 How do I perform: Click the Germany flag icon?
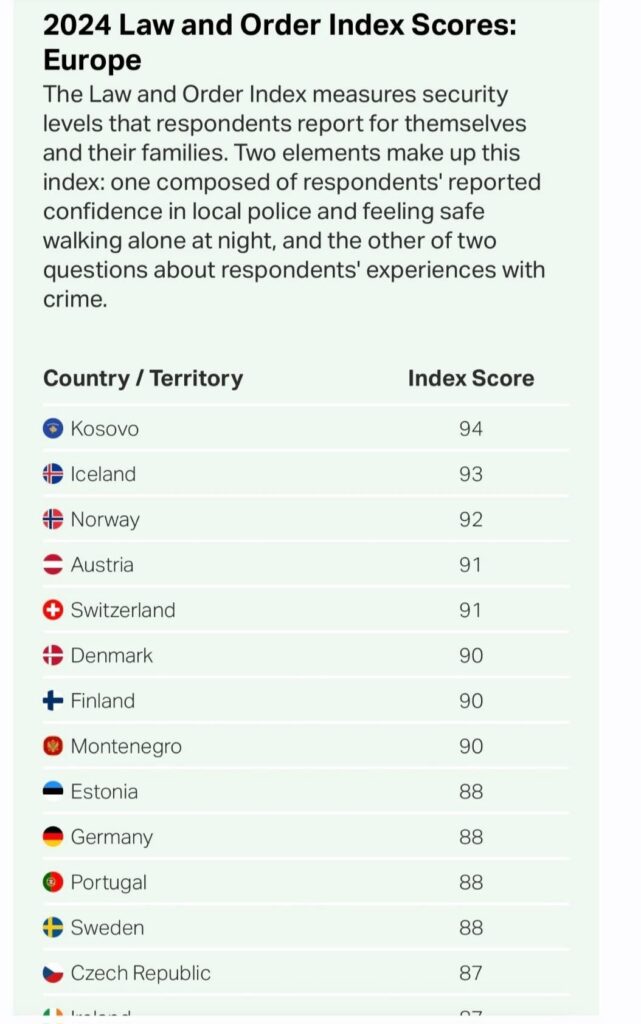coord(53,837)
